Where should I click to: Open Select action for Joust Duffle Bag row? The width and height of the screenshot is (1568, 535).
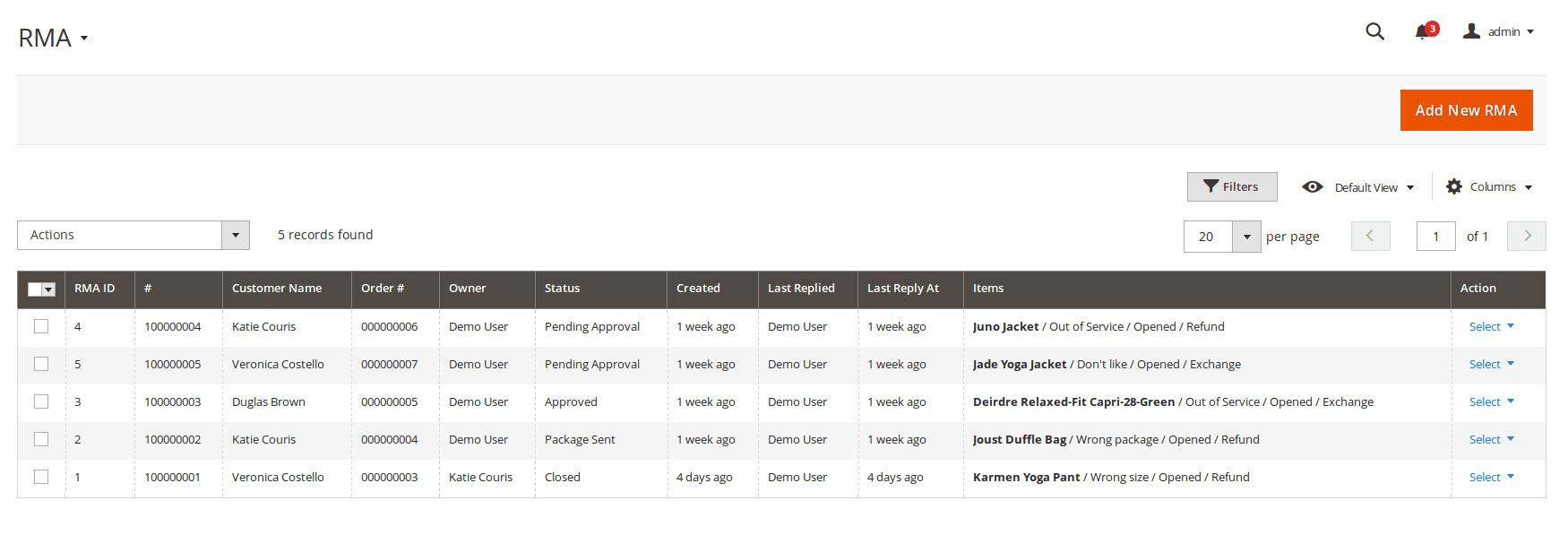1491,439
